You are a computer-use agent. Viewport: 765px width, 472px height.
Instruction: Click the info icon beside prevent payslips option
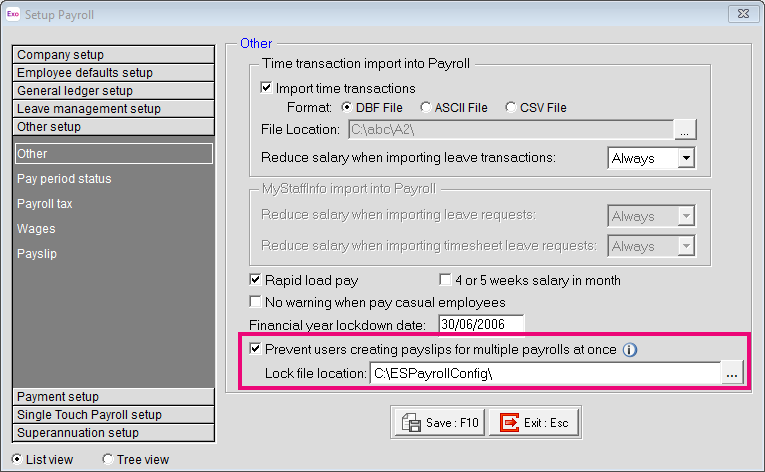click(x=630, y=350)
